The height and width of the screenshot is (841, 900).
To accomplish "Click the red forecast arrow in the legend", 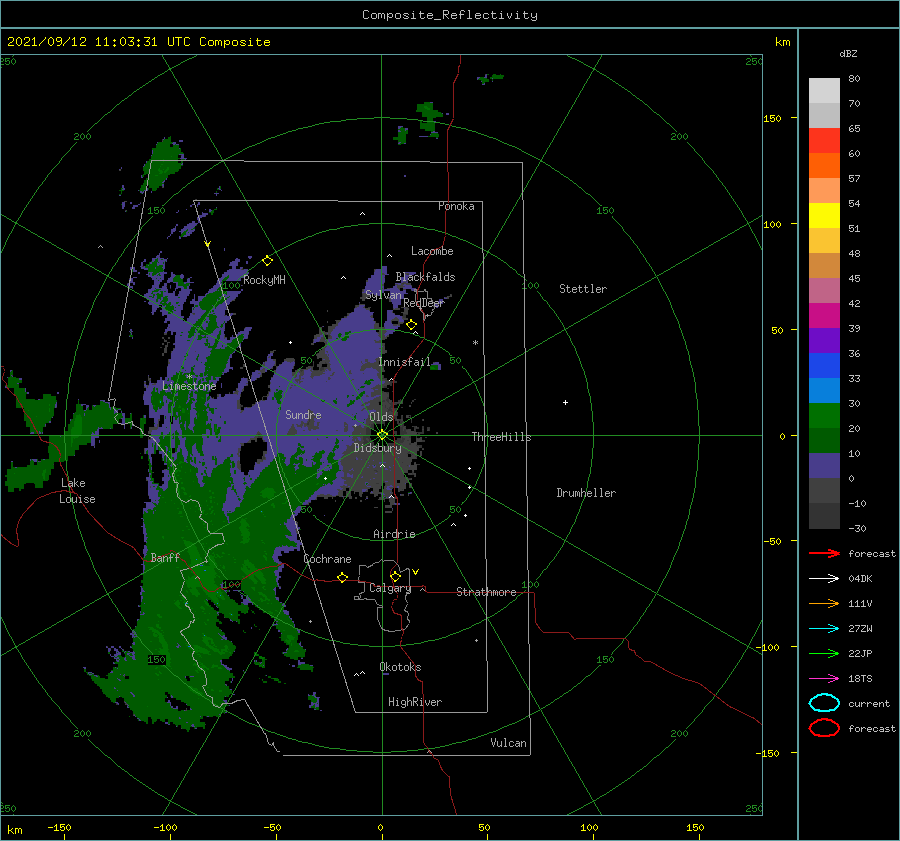I will (x=824, y=553).
